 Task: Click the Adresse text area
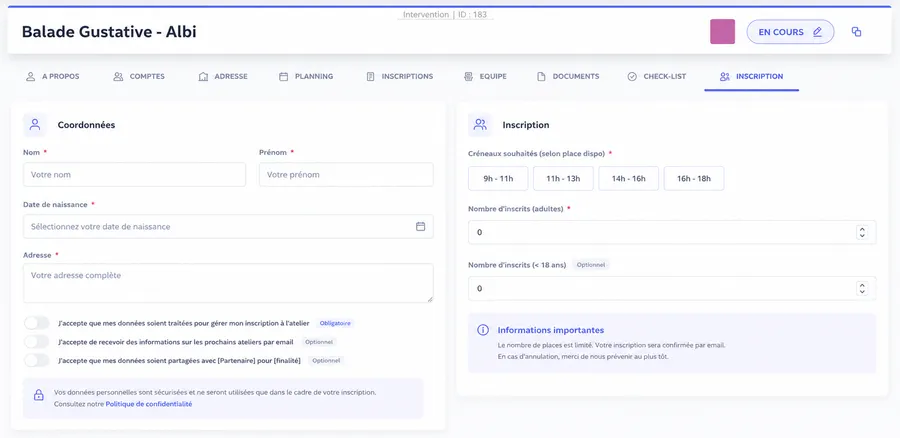click(228, 283)
